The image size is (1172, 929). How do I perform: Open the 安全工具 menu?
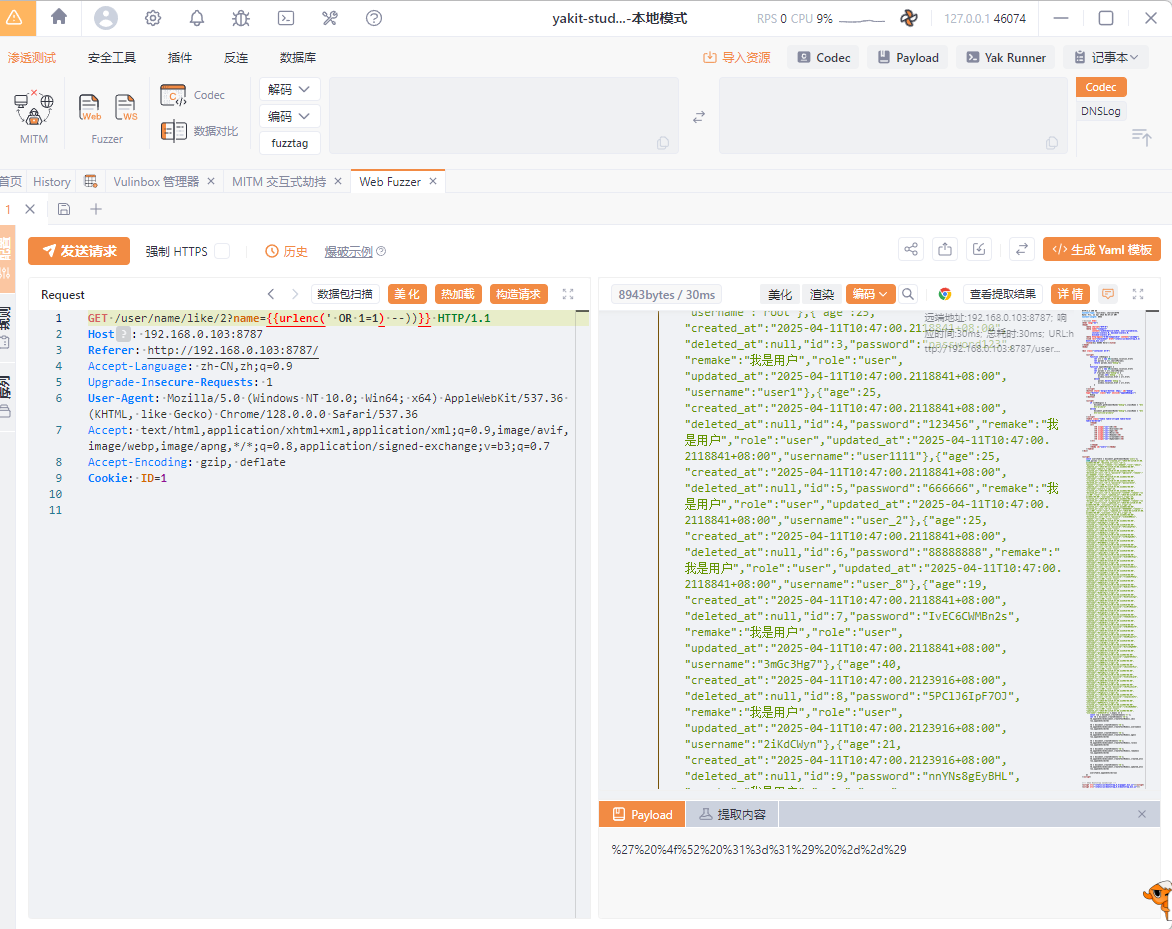(112, 57)
